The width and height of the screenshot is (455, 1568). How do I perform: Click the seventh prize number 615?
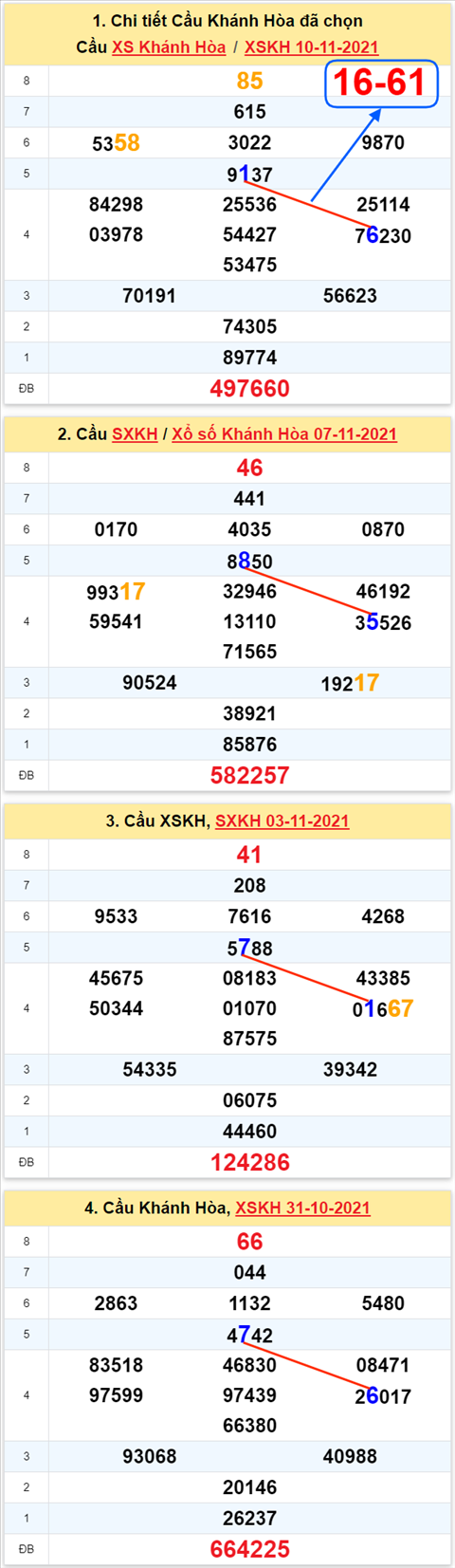(x=250, y=112)
